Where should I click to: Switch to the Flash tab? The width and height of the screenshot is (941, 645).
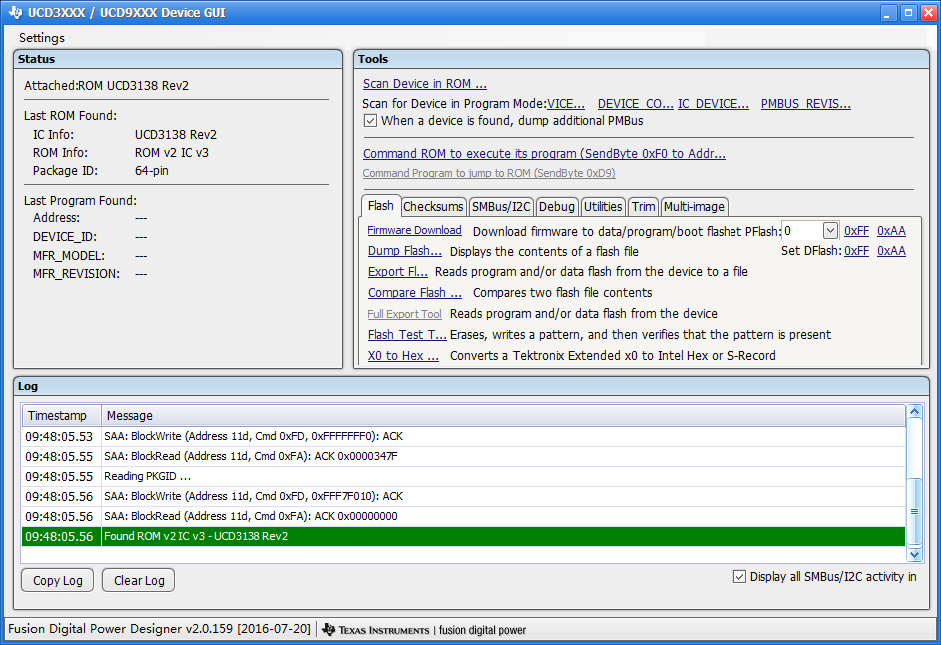[380, 206]
